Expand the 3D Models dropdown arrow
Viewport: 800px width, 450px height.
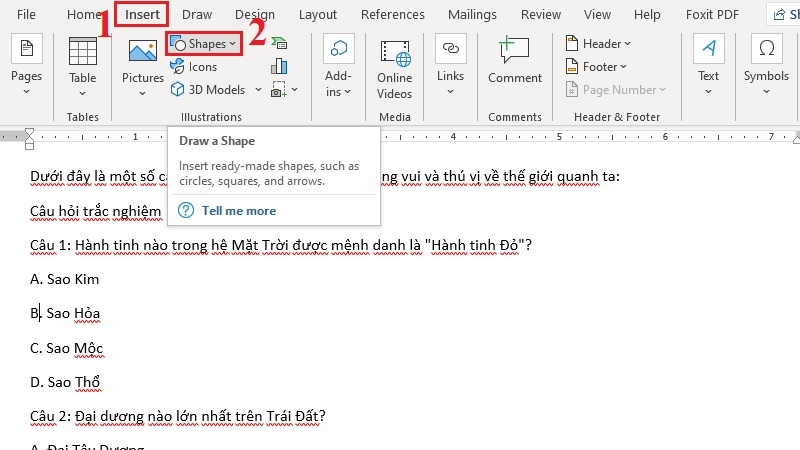[258, 90]
